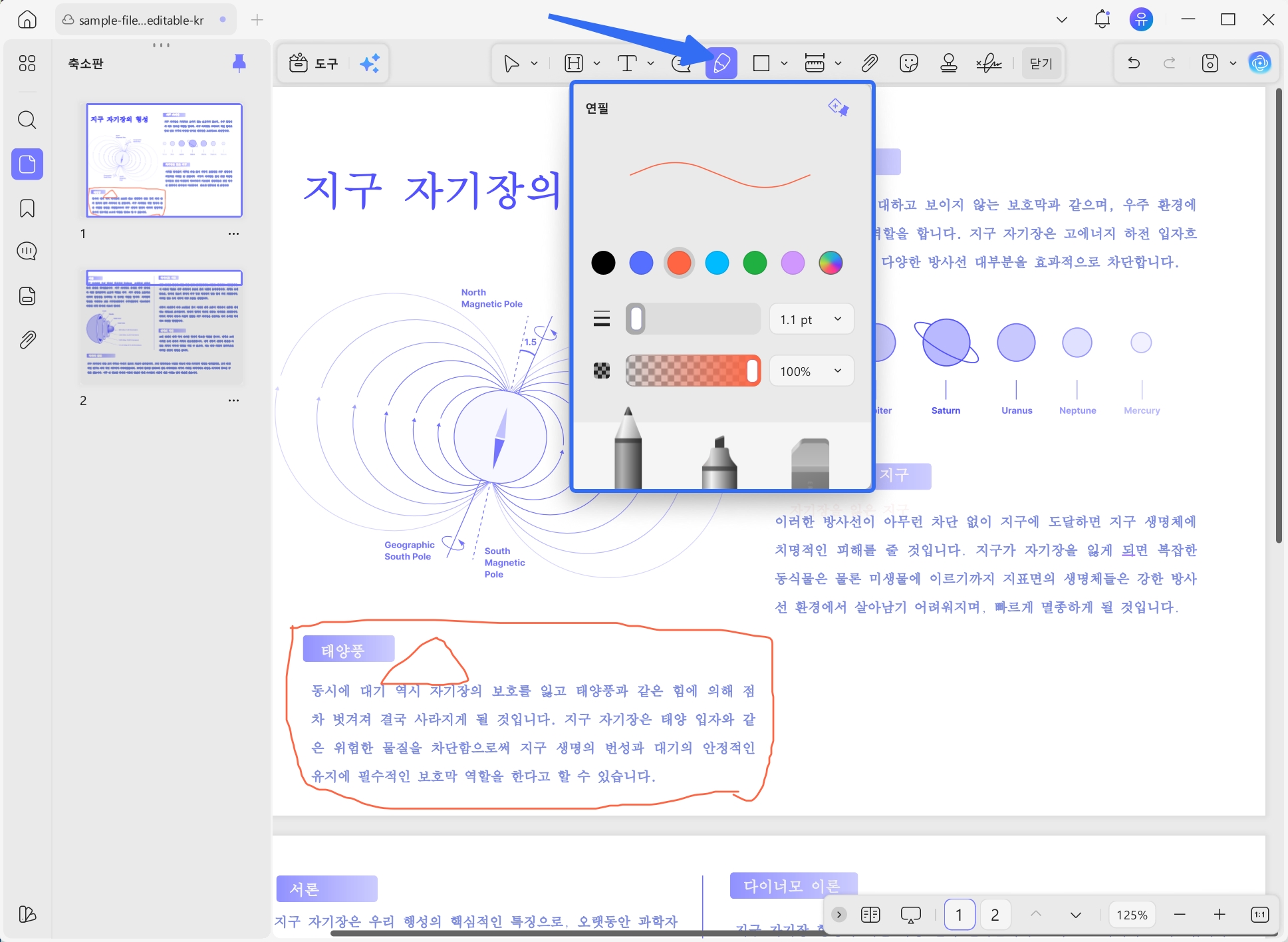Select the eraser in pencil popup
The height and width of the screenshot is (942, 1288).
[x=810, y=464]
